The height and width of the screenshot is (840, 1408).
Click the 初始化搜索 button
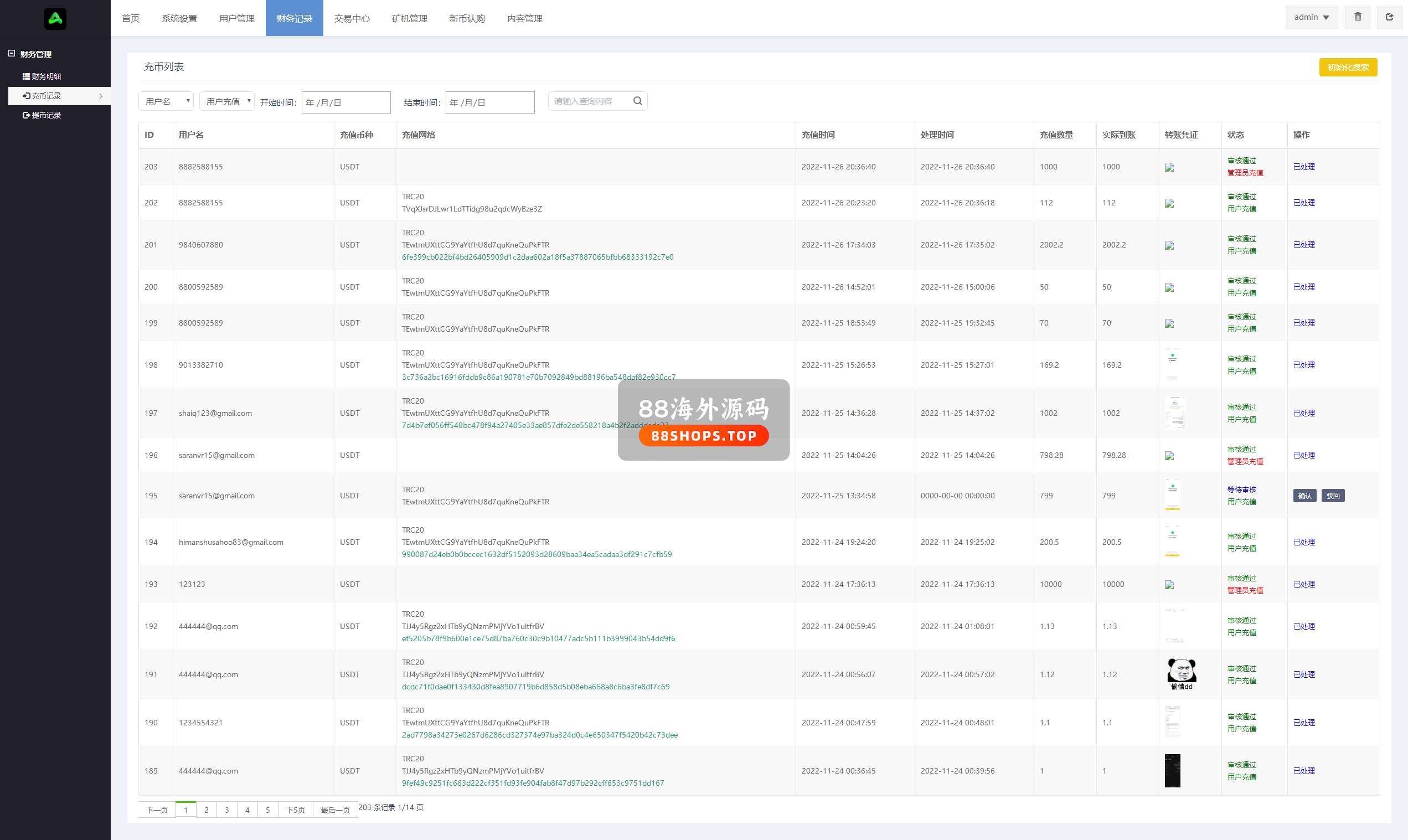coord(1348,68)
